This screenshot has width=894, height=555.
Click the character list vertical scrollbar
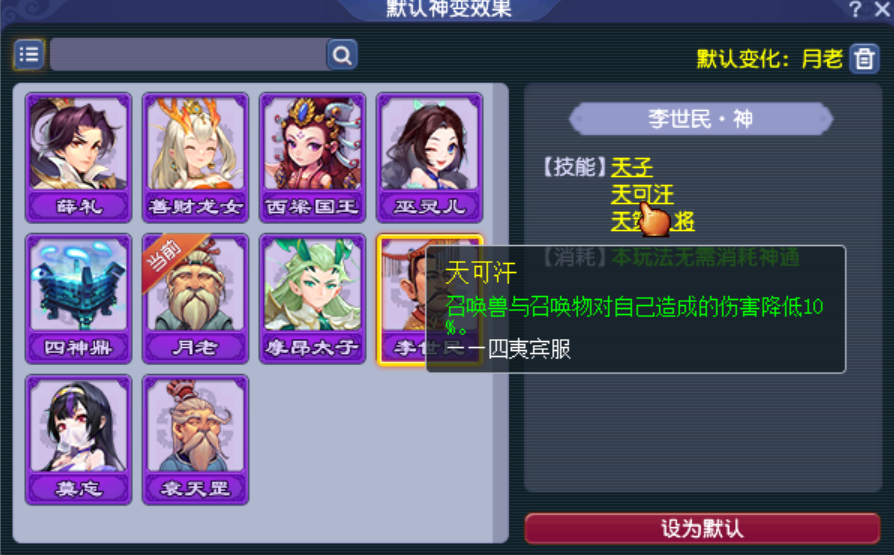(501, 313)
